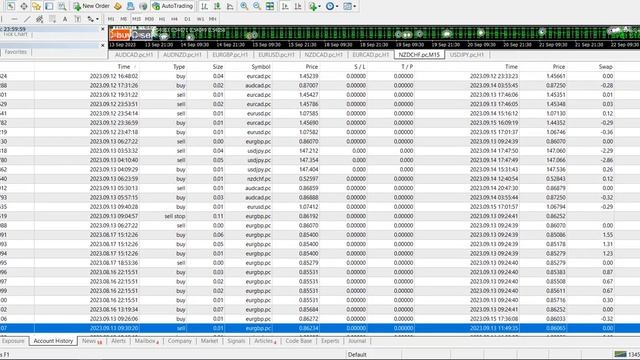Toggle chart auto scroll icon

coord(285,6)
